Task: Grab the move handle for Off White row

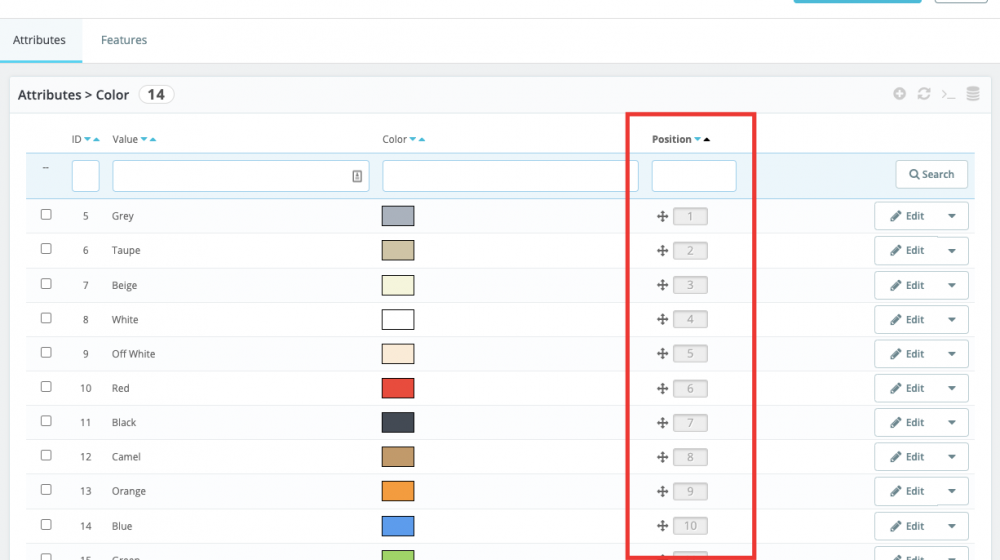Action: pyautogui.click(x=662, y=354)
